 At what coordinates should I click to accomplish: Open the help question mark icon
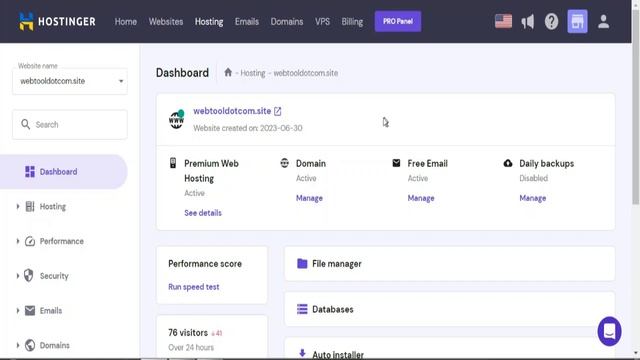(551, 21)
